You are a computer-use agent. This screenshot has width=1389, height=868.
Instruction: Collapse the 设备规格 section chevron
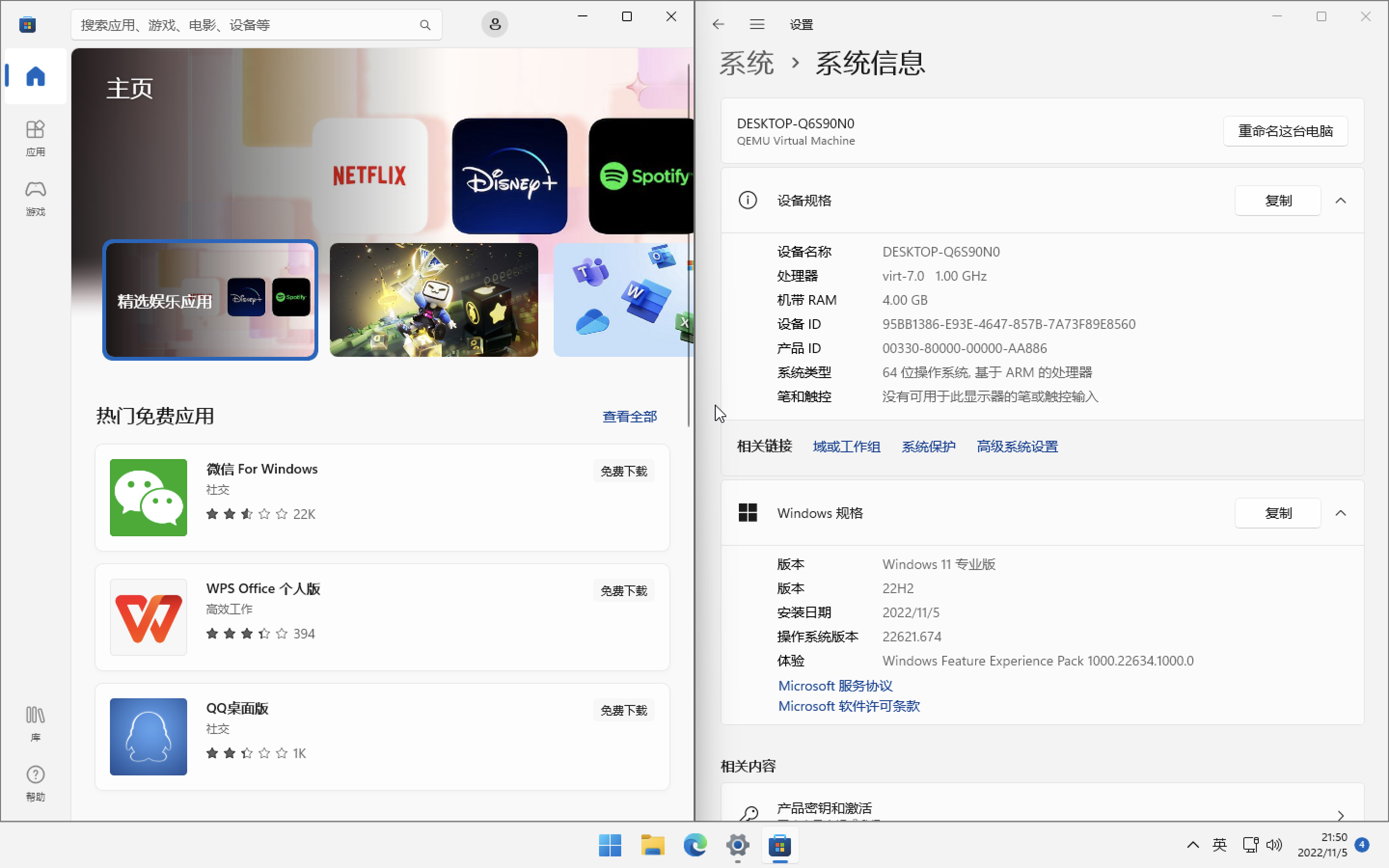1340,200
